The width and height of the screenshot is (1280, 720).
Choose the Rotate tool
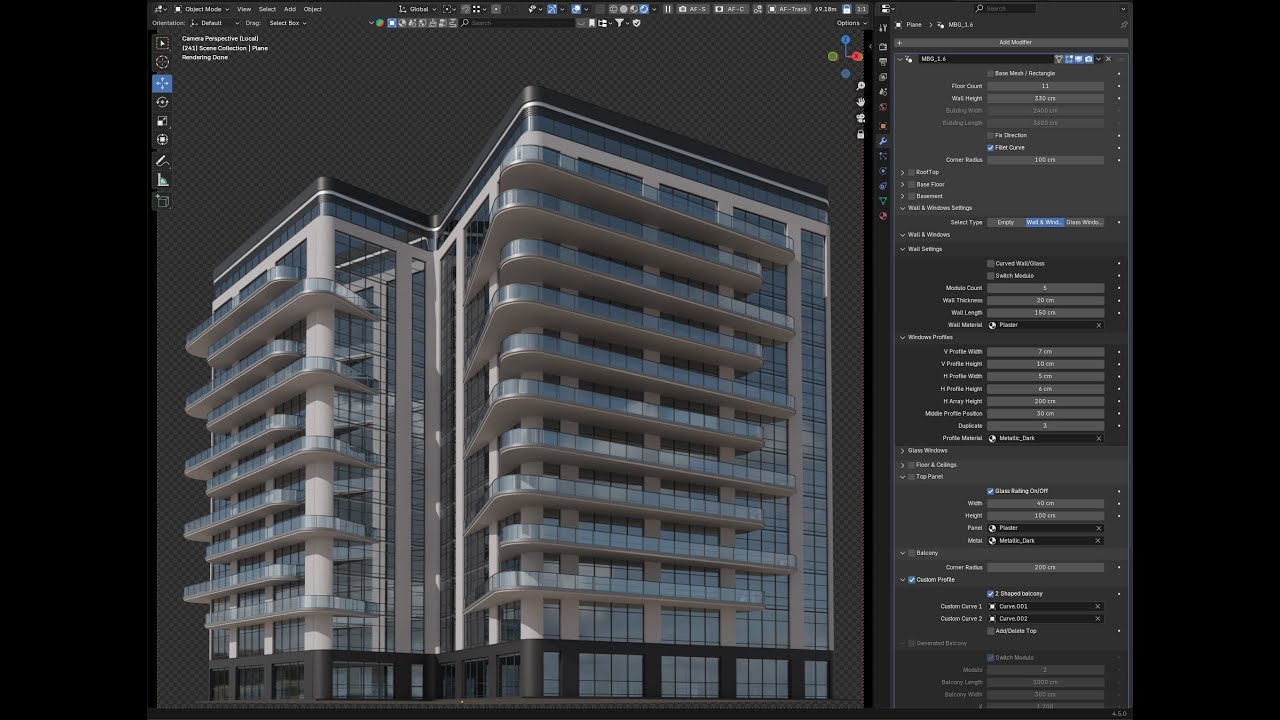(x=162, y=102)
